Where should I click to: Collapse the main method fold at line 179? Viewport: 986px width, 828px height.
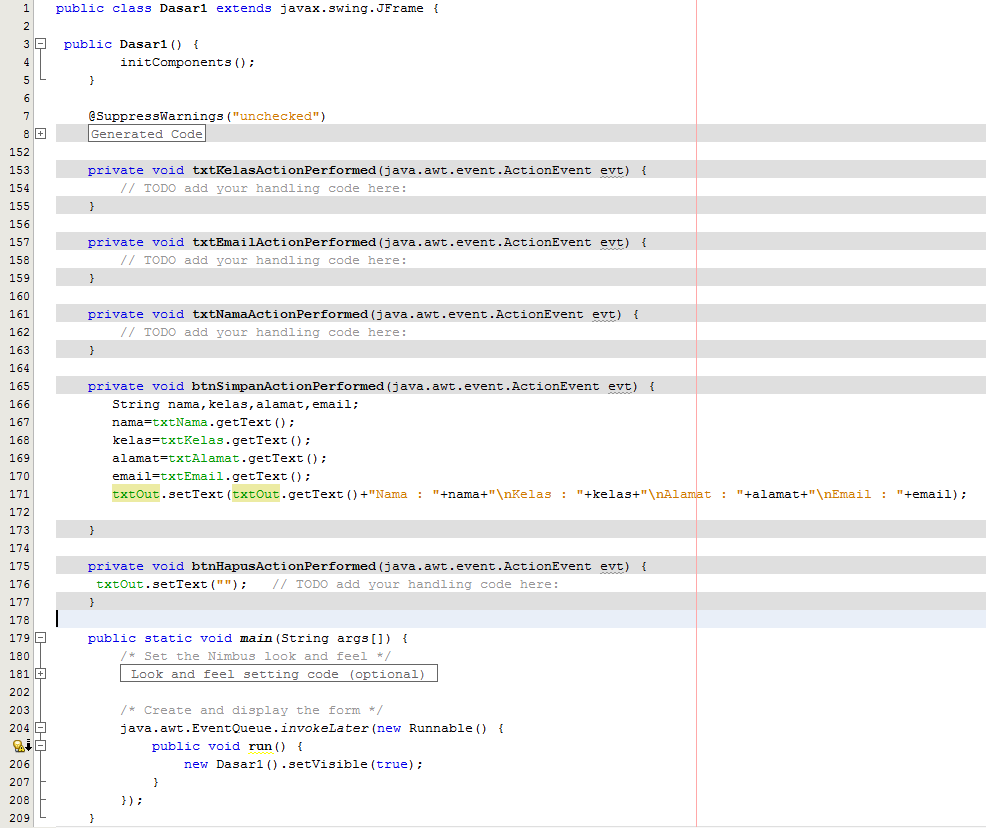click(x=41, y=638)
